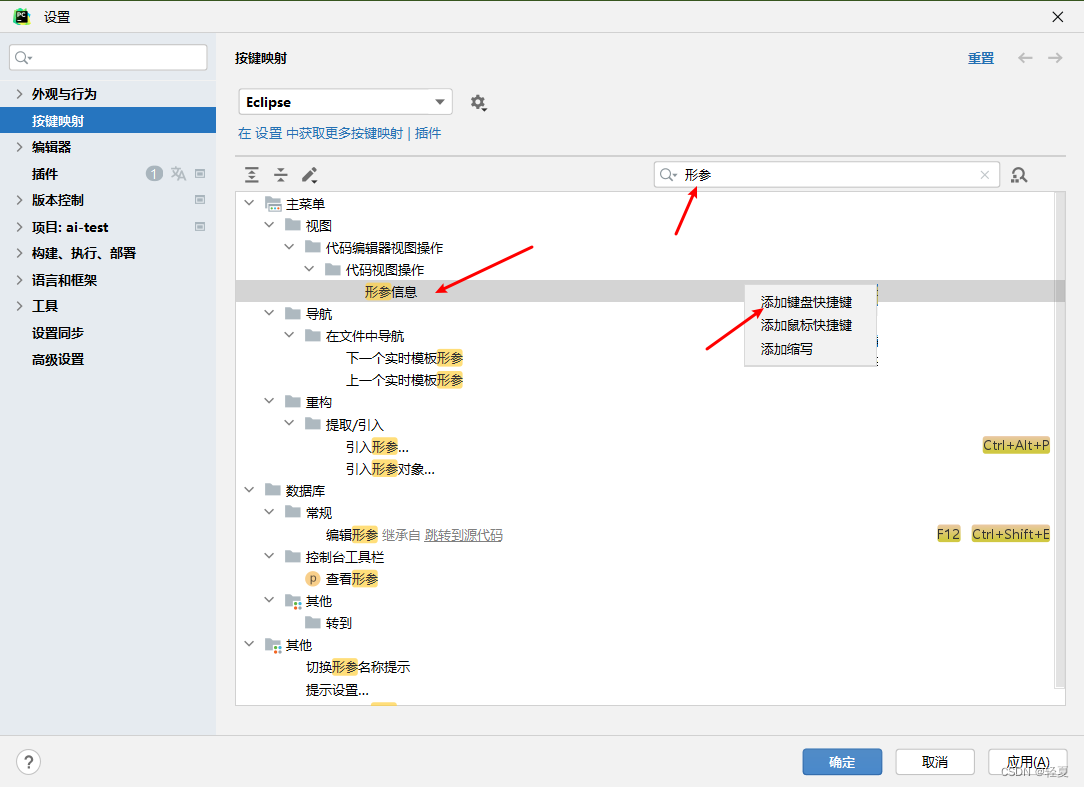The height and width of the screenshot is (787, 1084).
Task: Click the help question mark icon
Action: point(28,762)
